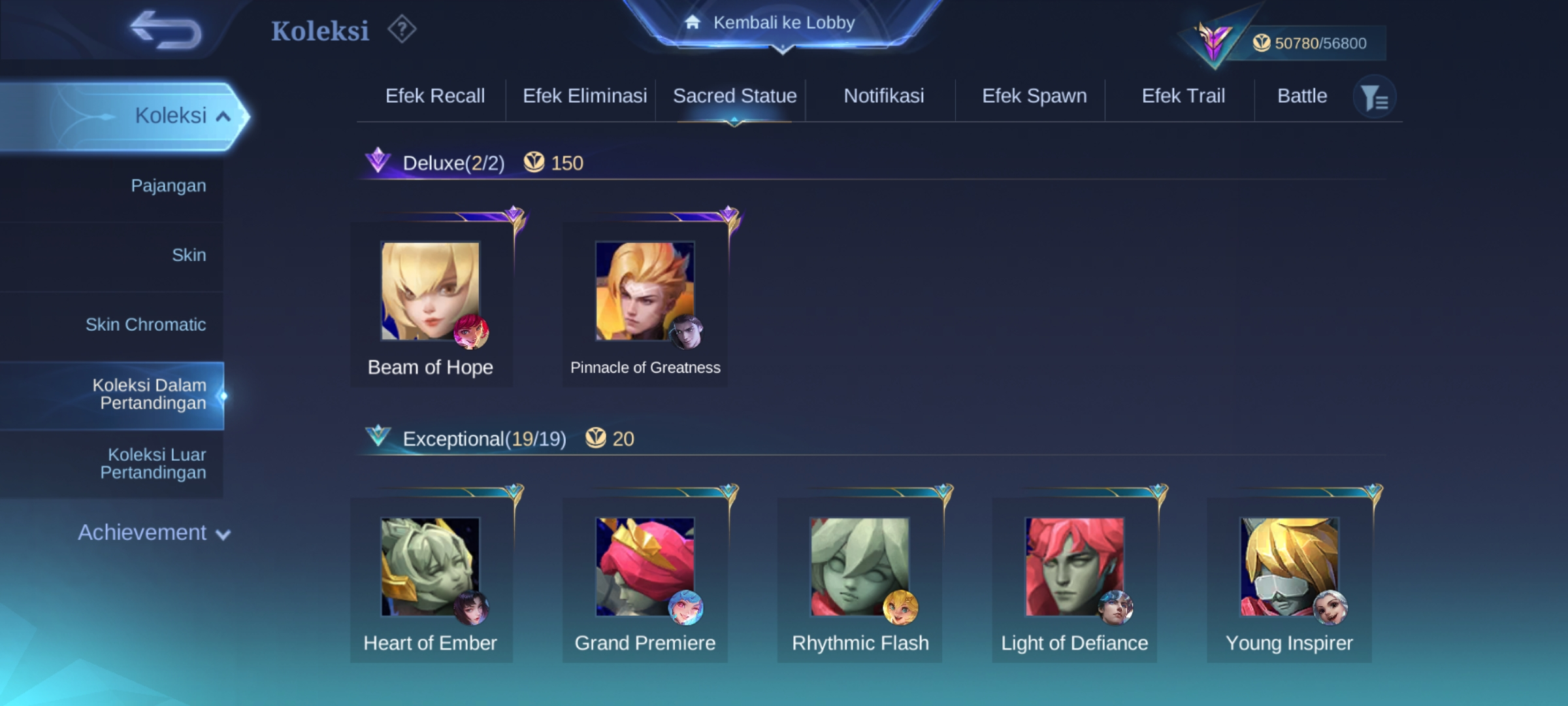Click the Kembali ke Lobby dropdown tab
The image size is (1568, 706).
click(x=783, y=24)
